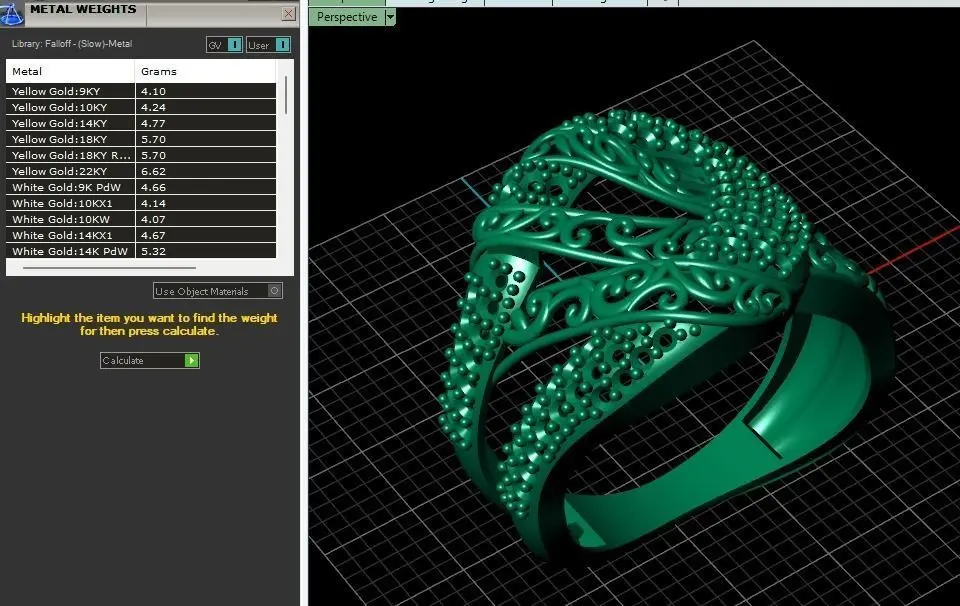Click the Library: Falloff - (Slow)-Metal label

(x=72, y=43)
